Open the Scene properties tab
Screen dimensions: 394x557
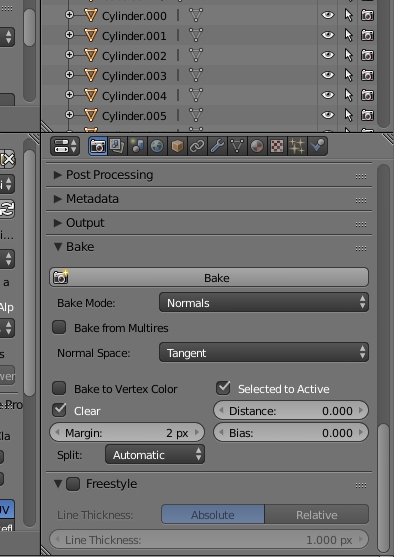click(137, 146)
